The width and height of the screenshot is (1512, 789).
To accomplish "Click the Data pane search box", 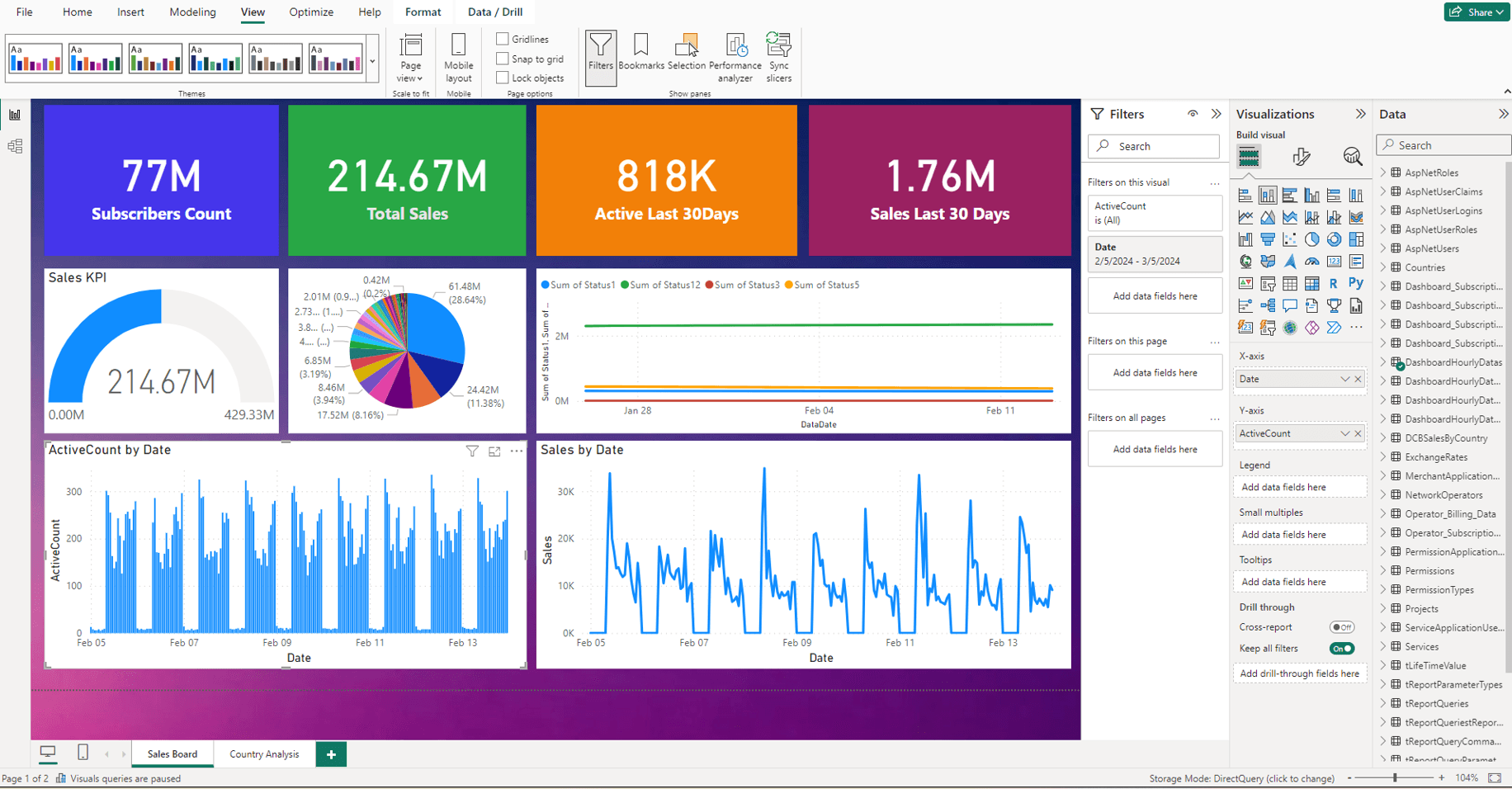I will 1443,144.
